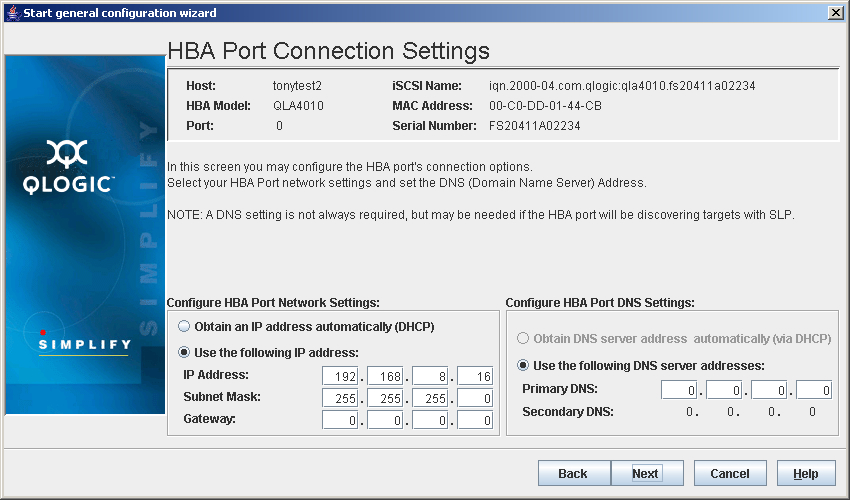Click the last Primary DNS octet field
850x500 pixels.
pos(814,390)
